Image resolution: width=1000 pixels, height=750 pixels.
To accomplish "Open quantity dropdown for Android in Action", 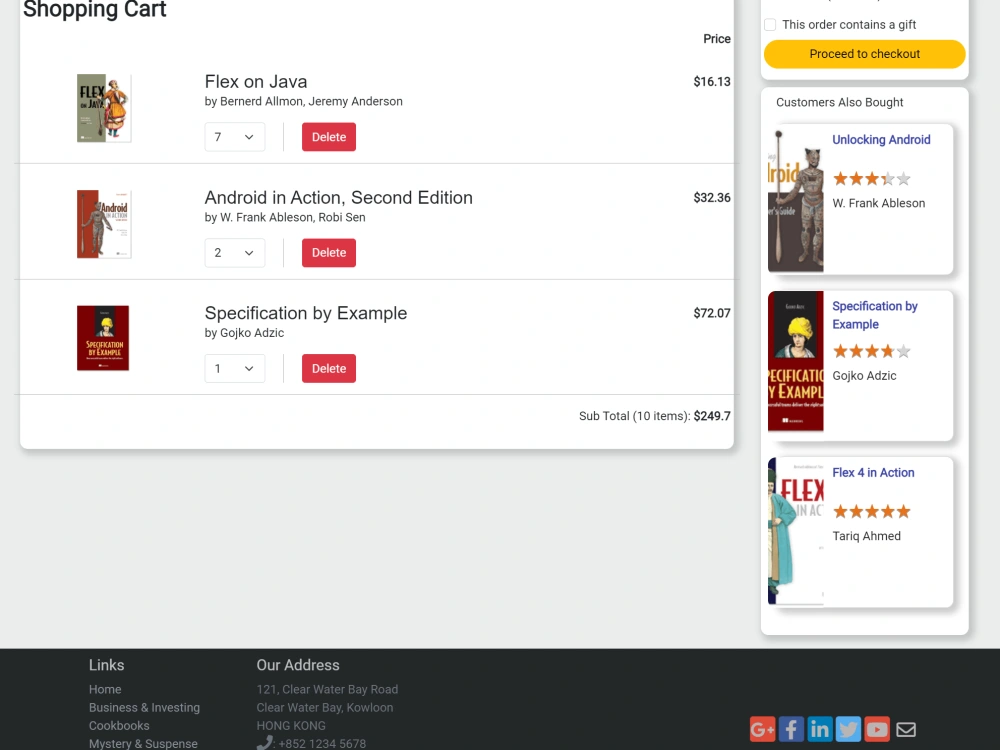I will [235, 253].
